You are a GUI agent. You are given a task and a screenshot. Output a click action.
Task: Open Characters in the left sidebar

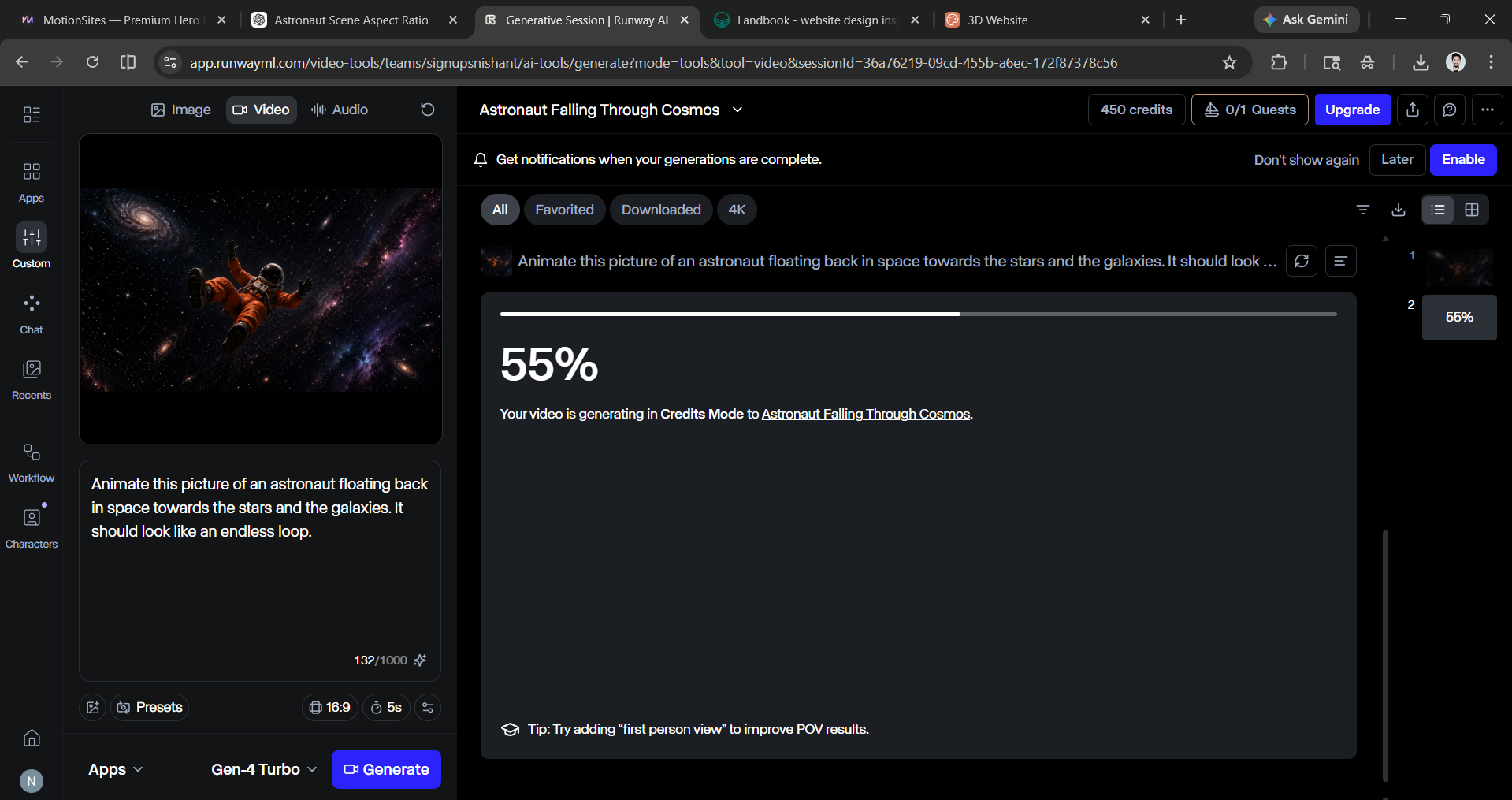(x=32, y=528)
